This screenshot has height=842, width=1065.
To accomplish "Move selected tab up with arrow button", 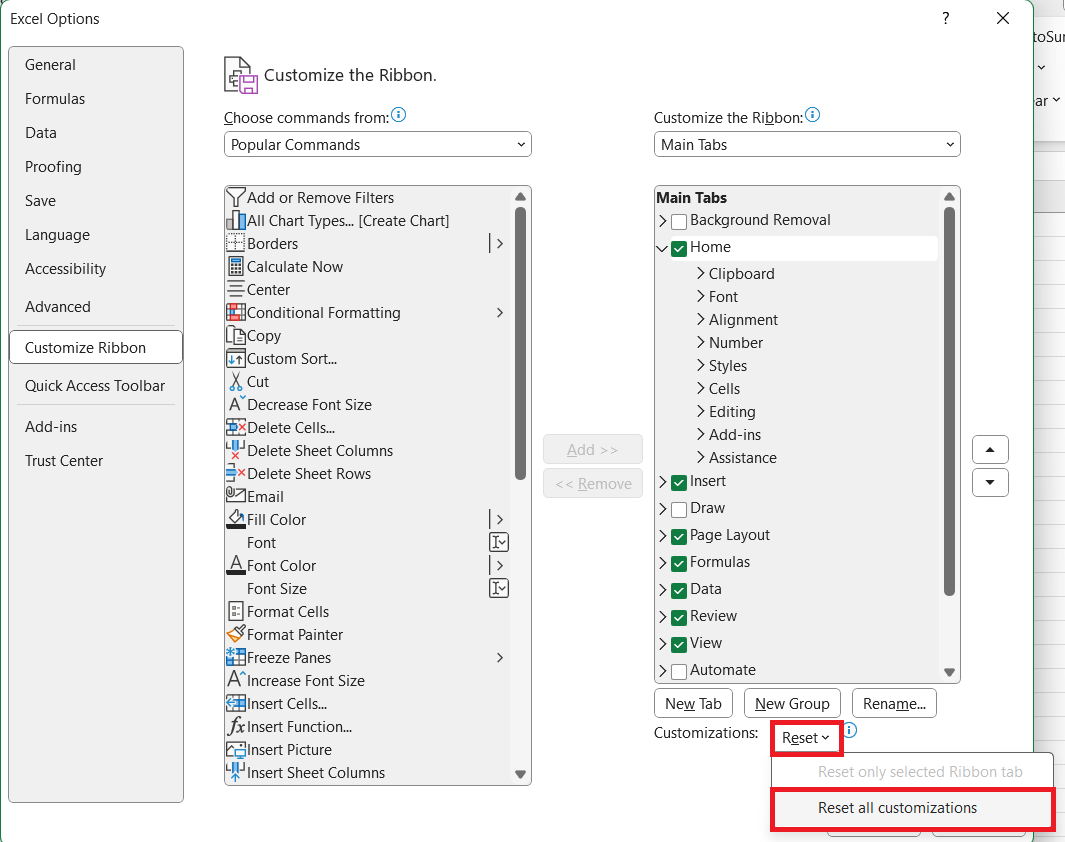I will [x=990, y=450].
